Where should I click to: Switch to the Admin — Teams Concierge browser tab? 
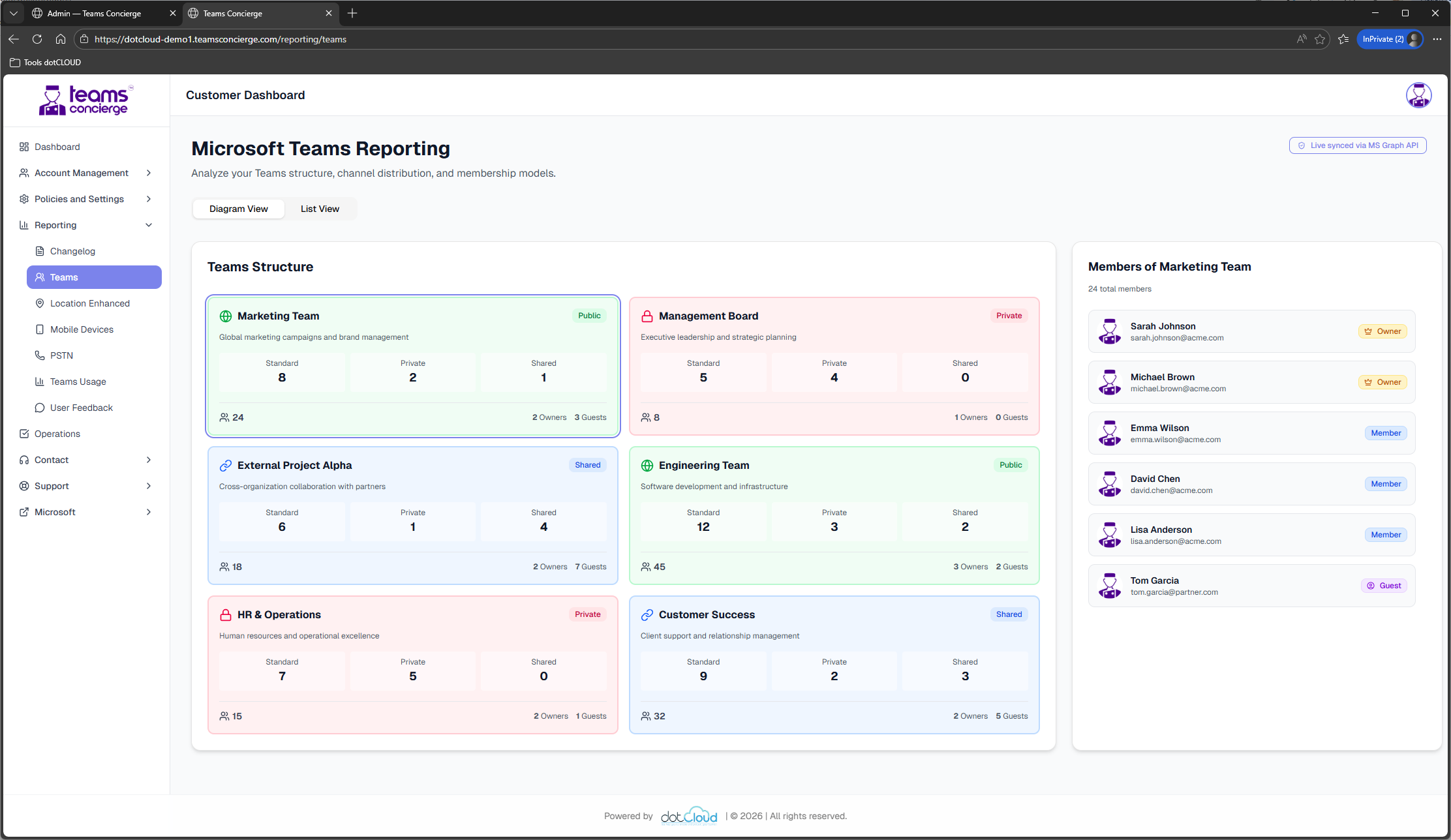(95, 13)
